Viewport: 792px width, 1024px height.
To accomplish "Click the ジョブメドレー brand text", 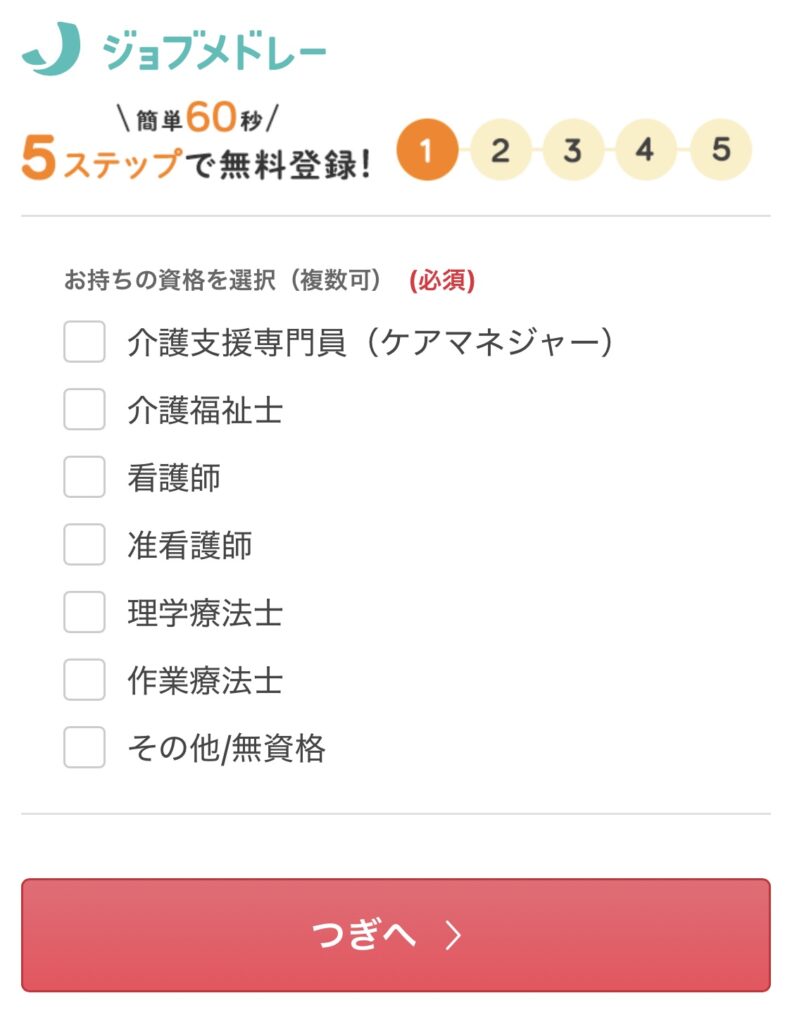I will coord(214,52).
